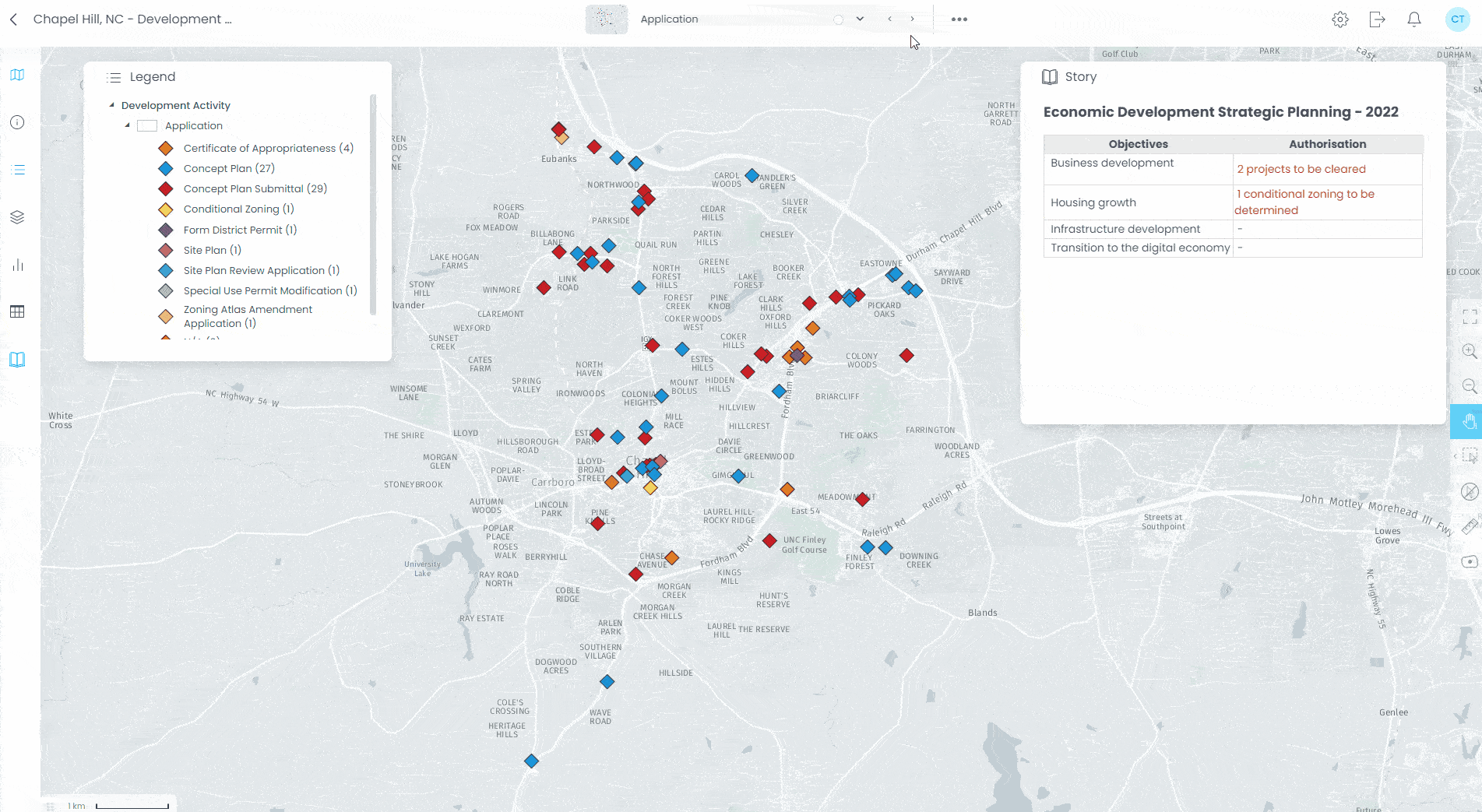Open the map view sidebar icon

[17, 75]
